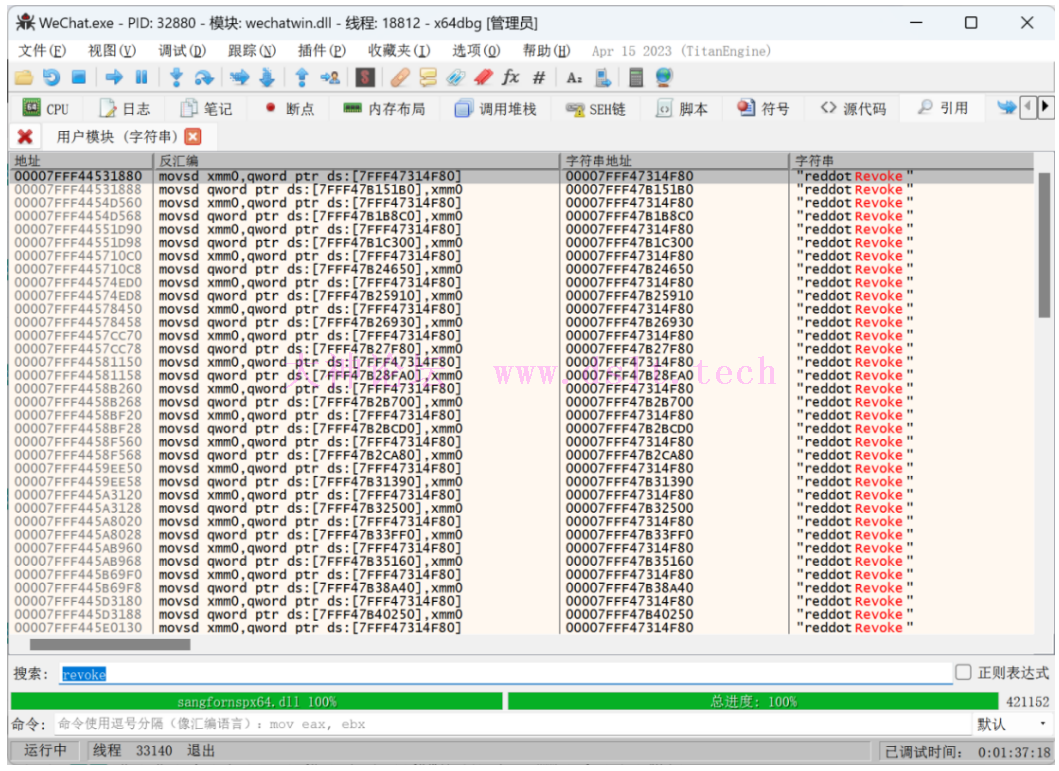Open the 帮助 menu
Viewport: 1059px width, 771px height.
(546, 51)
